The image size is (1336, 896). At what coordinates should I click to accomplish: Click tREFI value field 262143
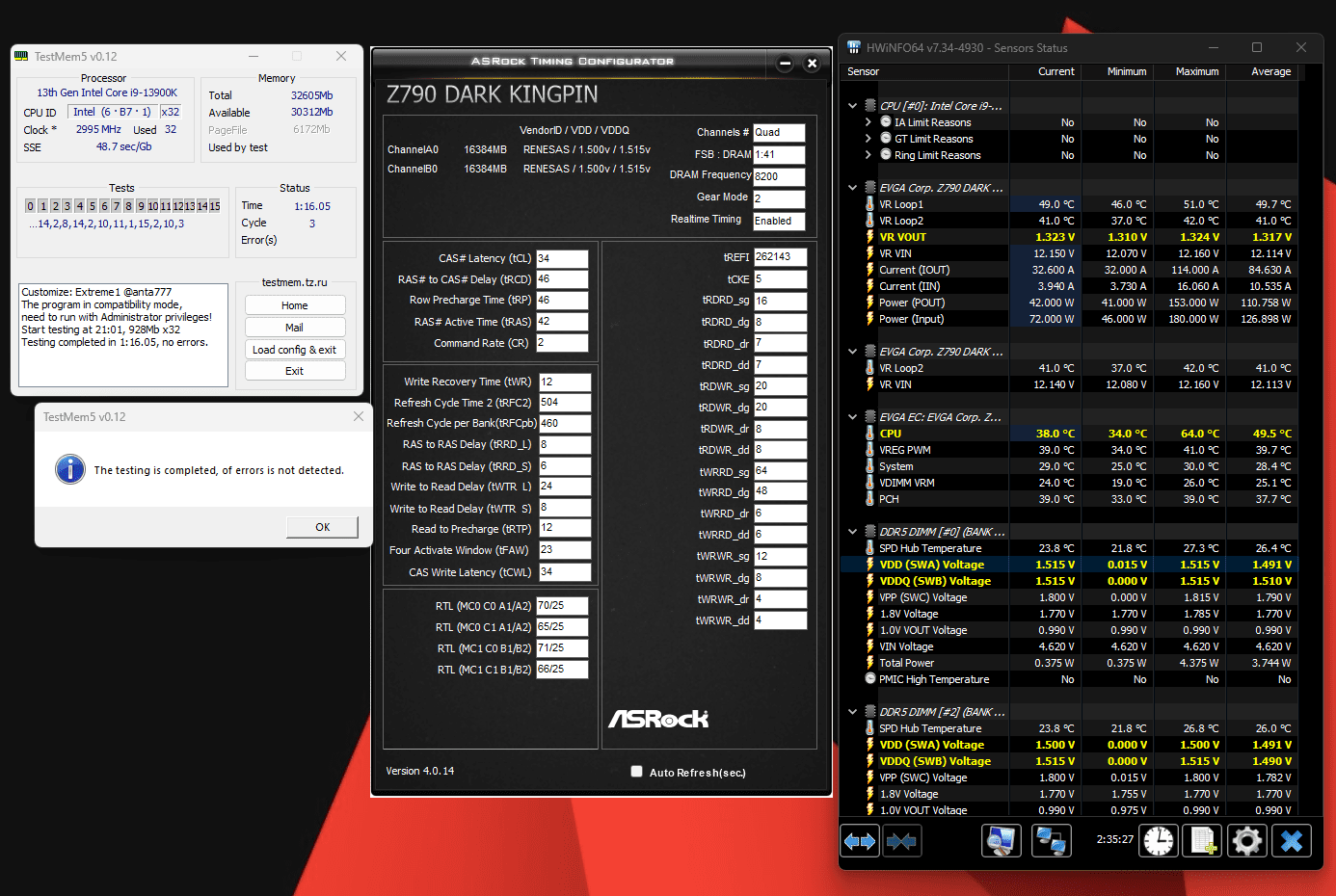click(x=780, y=257)
